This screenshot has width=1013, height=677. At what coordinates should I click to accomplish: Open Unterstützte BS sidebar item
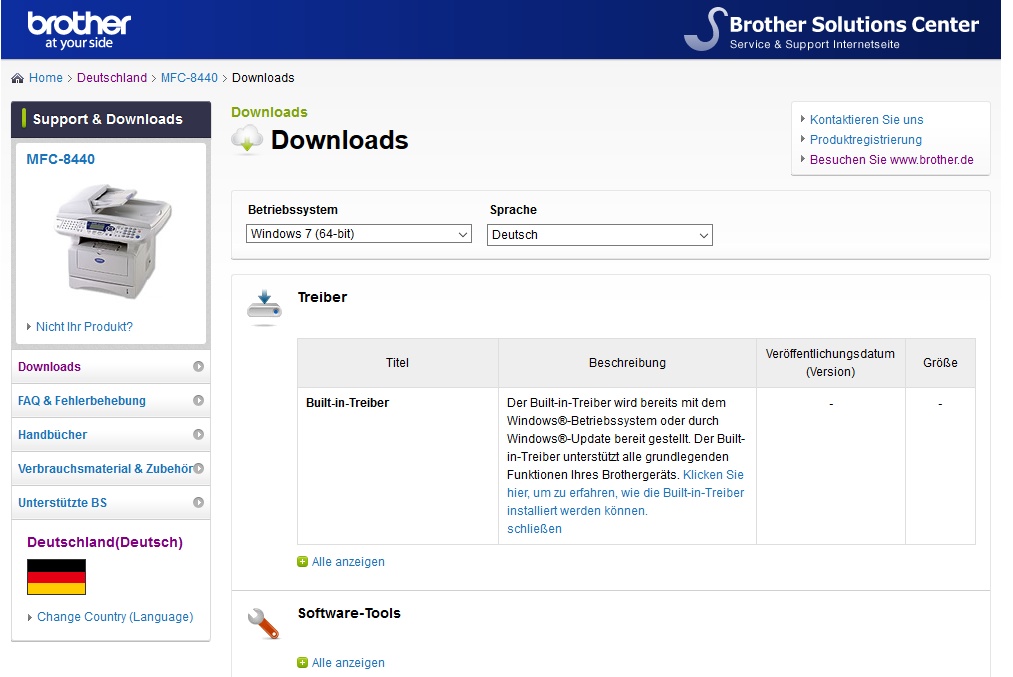click(x=111, y=503)
